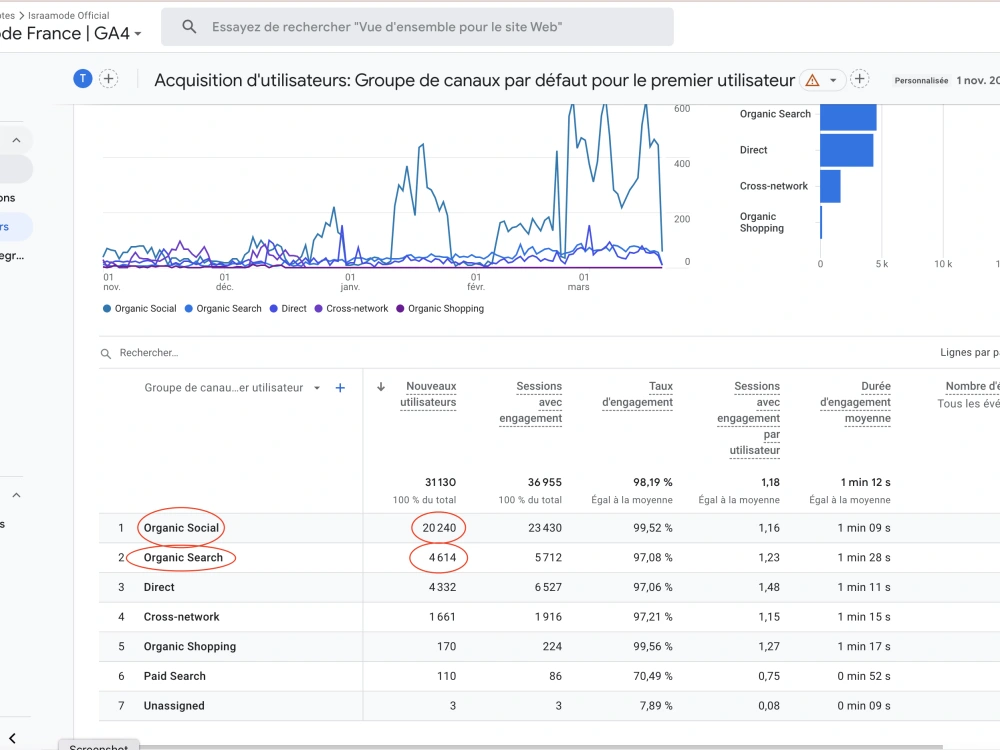Open the Israamode Official breadcrumb link
The width and height of the screenshot is (1000, 750).
(x=68, y=15)
